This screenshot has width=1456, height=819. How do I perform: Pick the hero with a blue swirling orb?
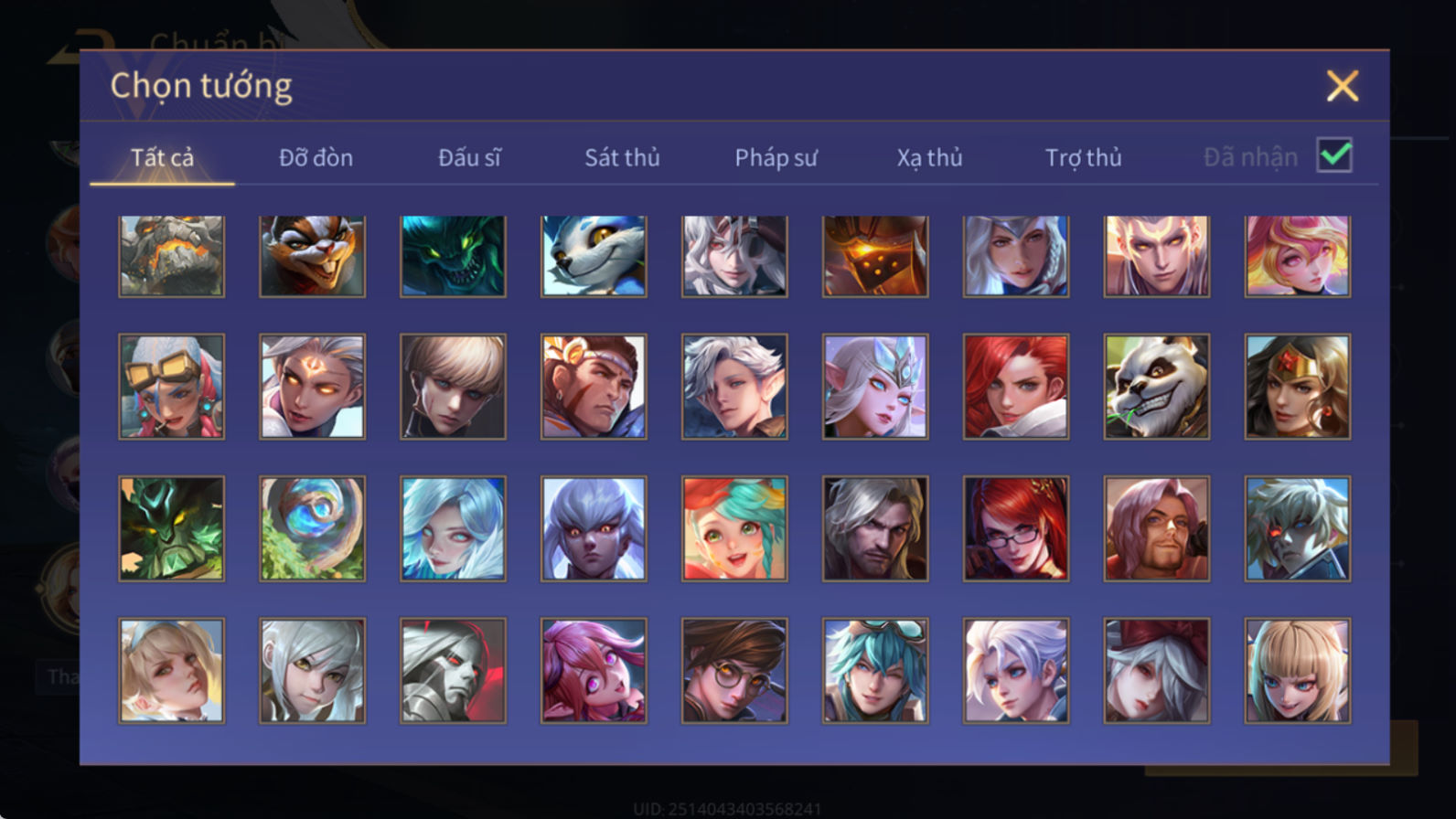(312, 528)
